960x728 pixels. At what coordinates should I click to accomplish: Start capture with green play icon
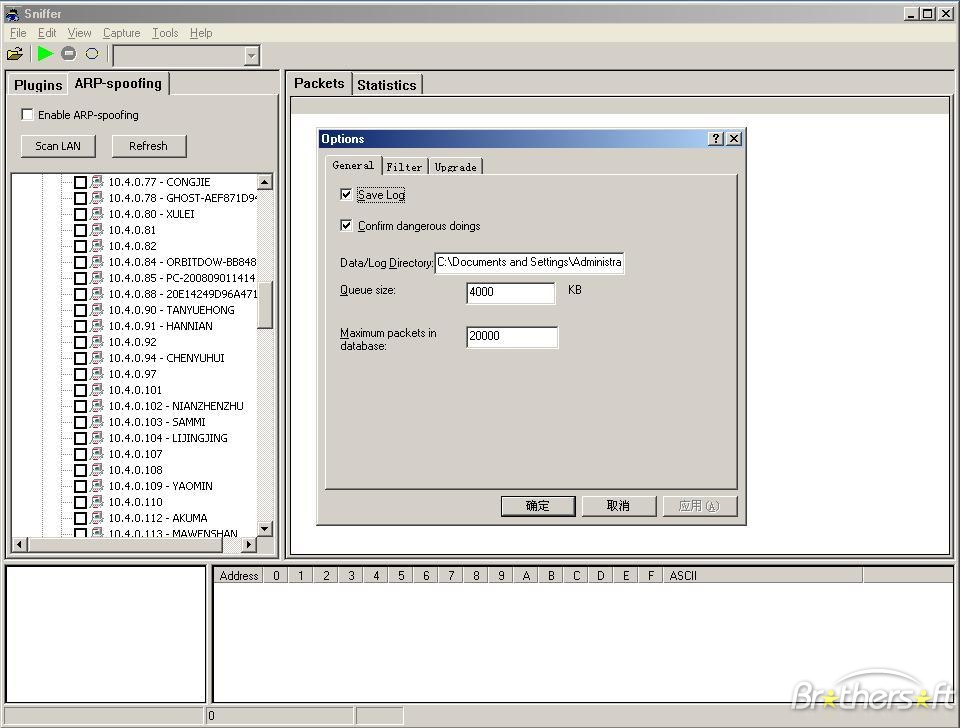[45, 54]
